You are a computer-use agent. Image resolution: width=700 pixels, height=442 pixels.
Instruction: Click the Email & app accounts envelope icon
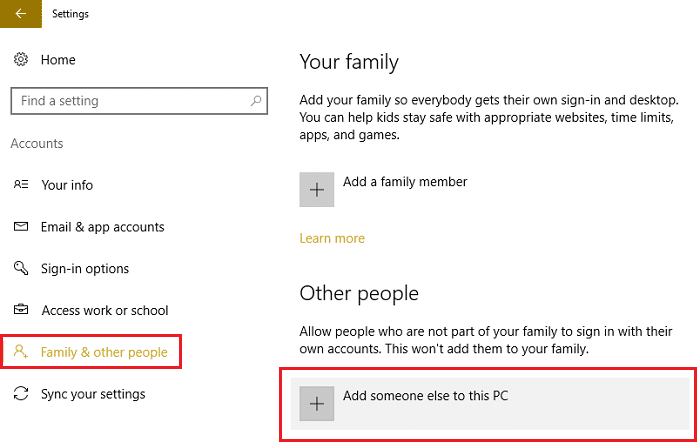click(x=21, y=227)
